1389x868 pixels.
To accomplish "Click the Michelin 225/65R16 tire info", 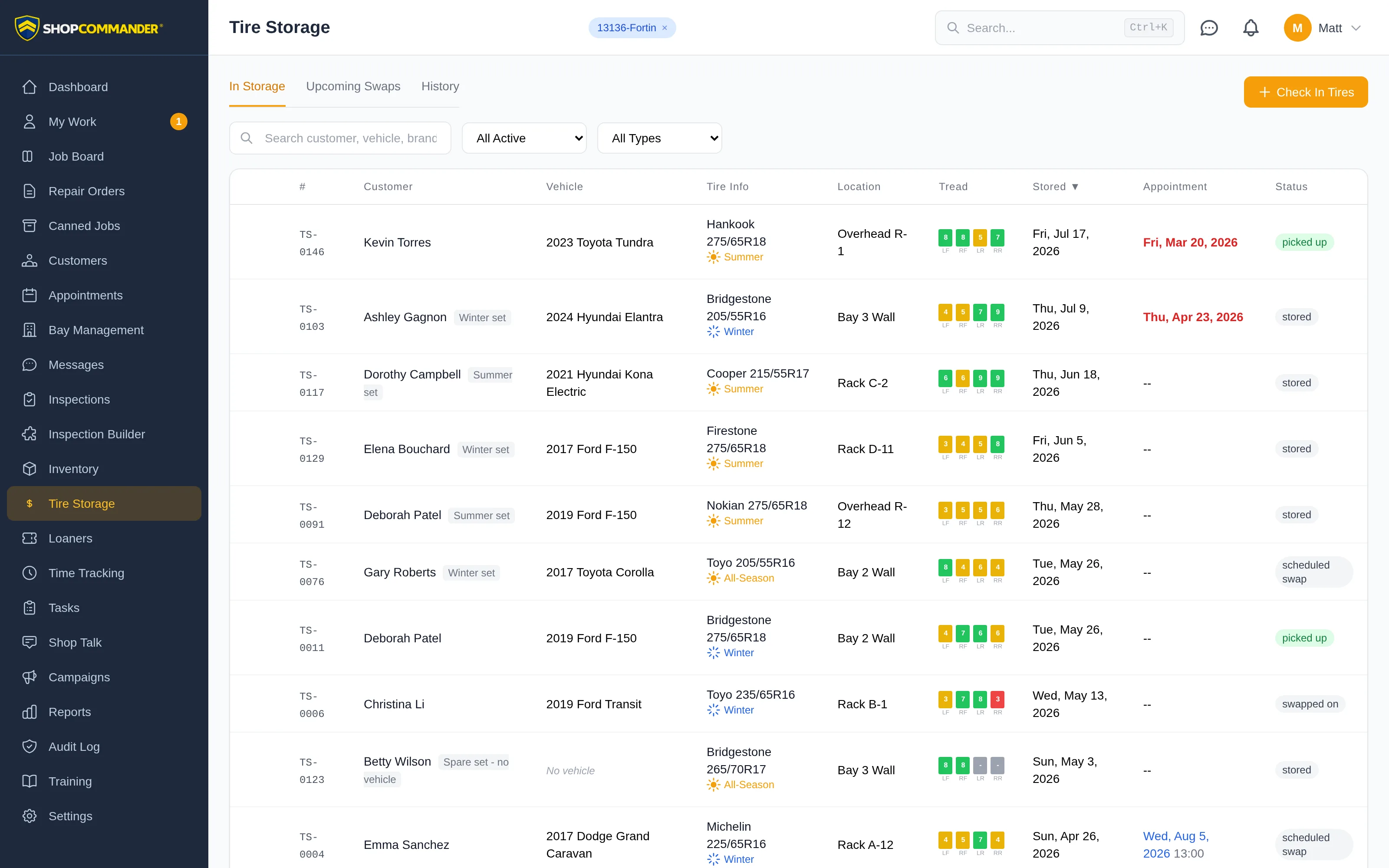I will [736, 835].
